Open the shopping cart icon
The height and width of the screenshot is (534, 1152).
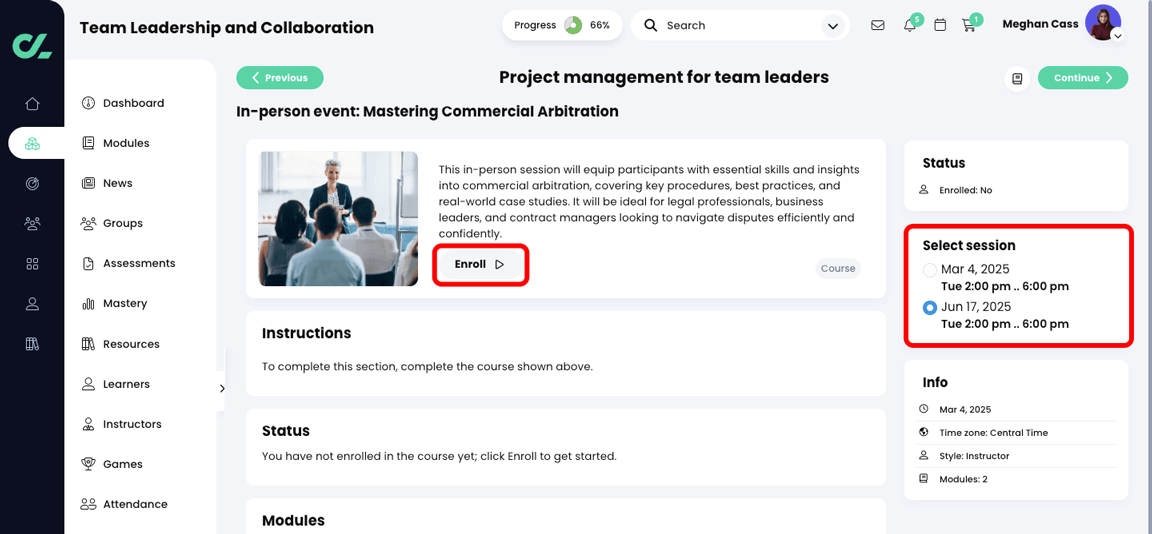[x=969, y=26]
